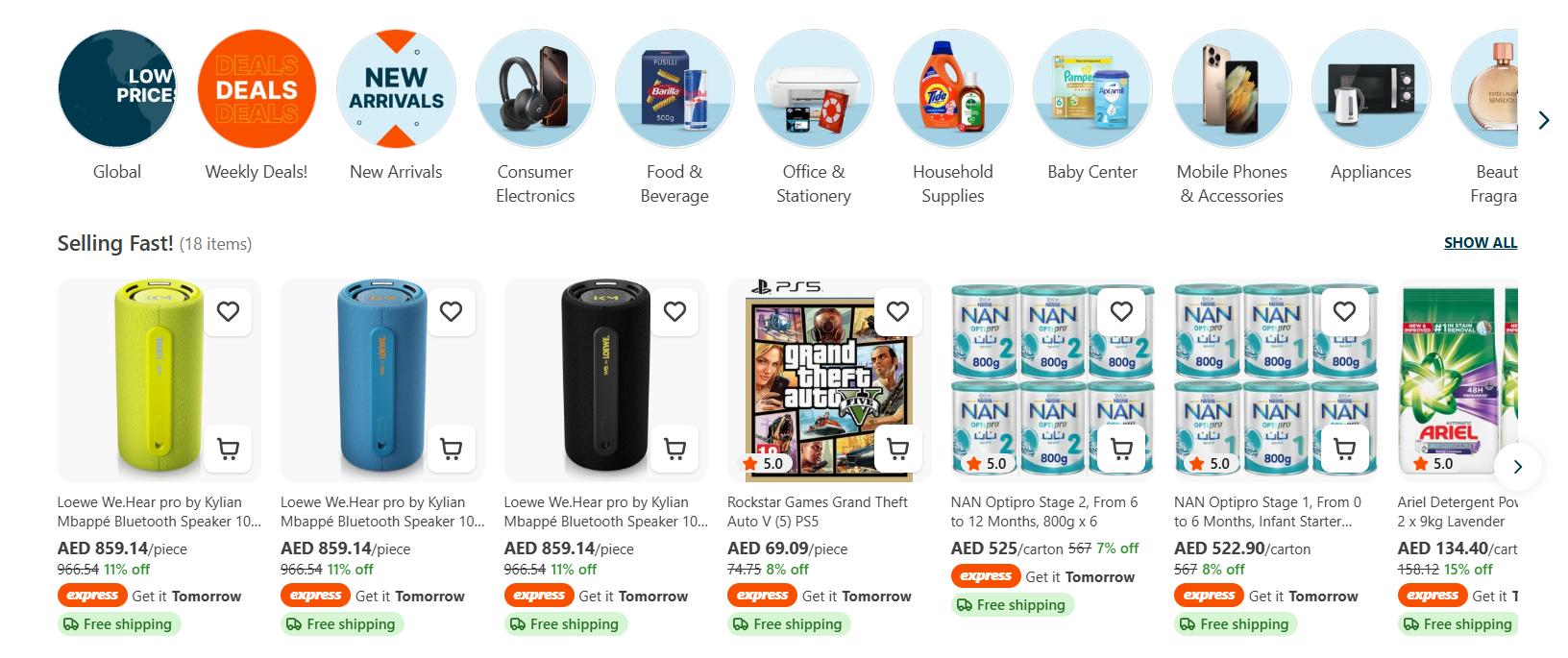
Task: Open Office & Stationery category
Action: 814,89
